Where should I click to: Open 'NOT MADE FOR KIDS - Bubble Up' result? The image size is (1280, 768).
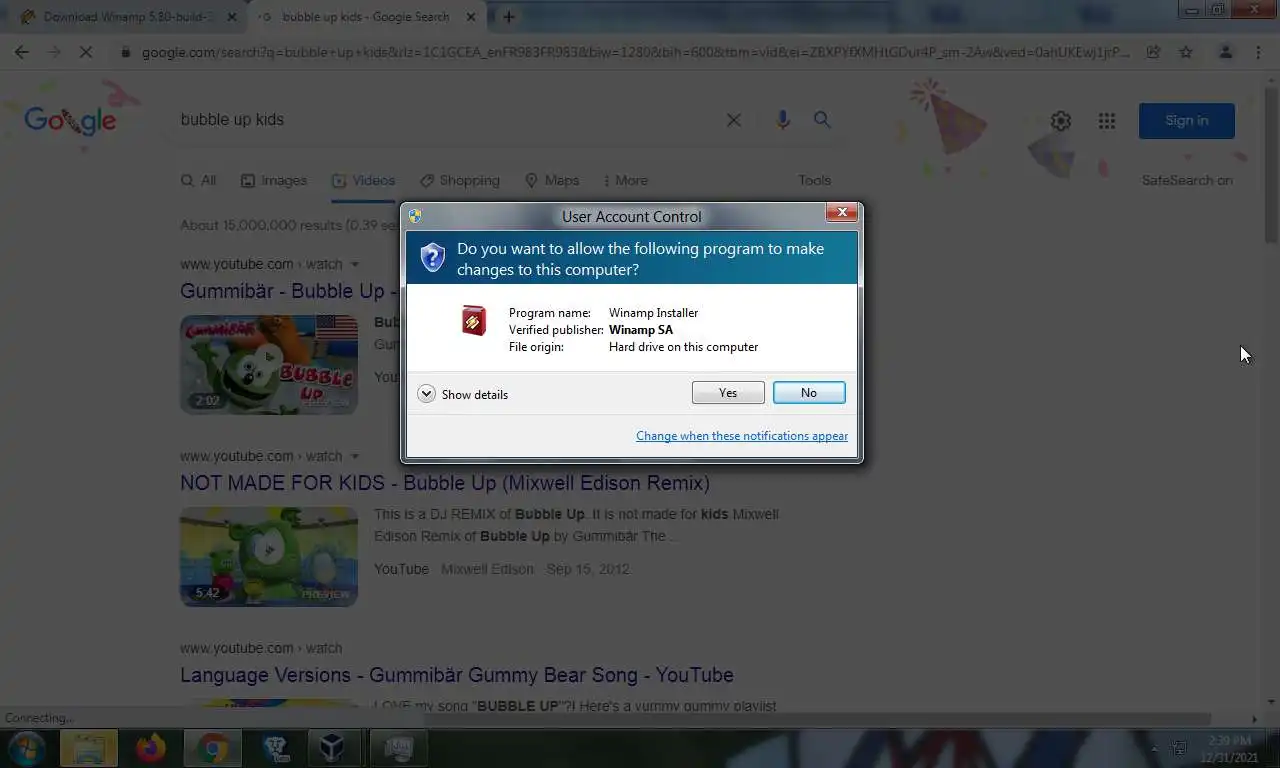tap(445, 483)
